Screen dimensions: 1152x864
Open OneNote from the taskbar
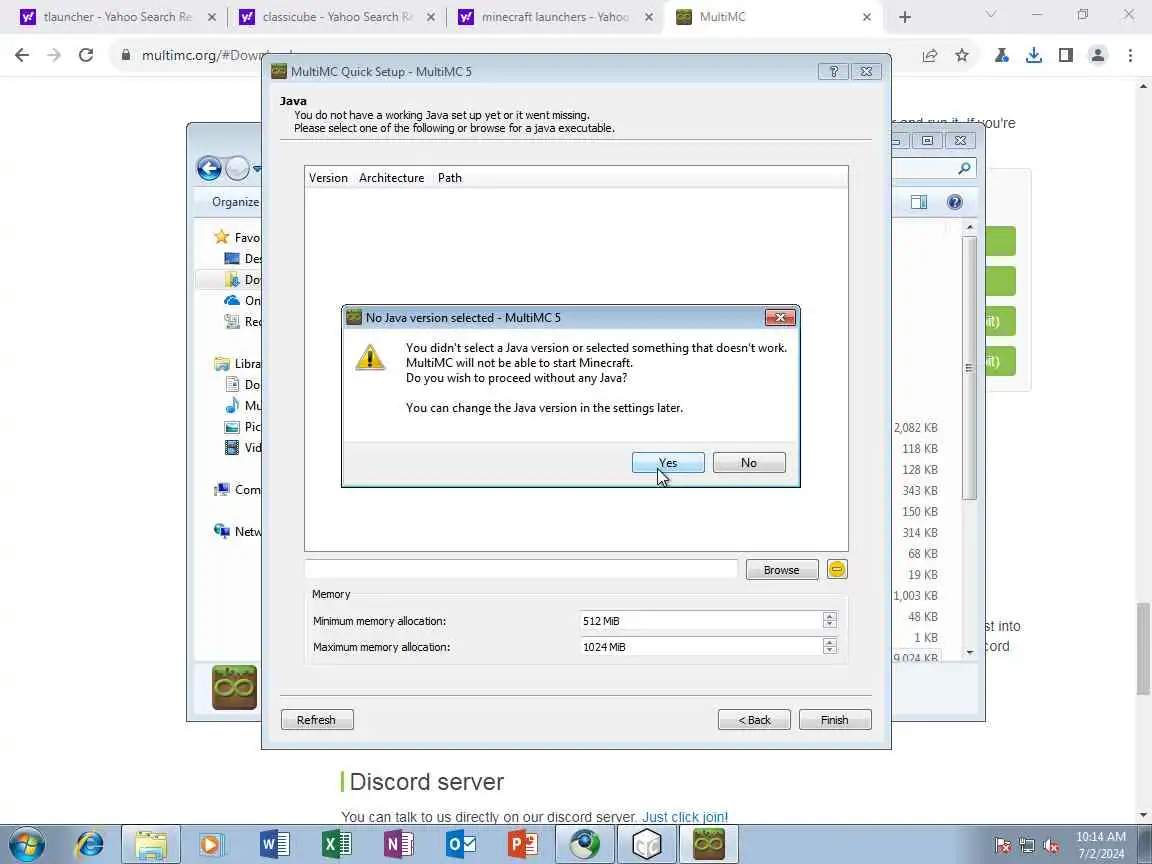tap(399, 845)
